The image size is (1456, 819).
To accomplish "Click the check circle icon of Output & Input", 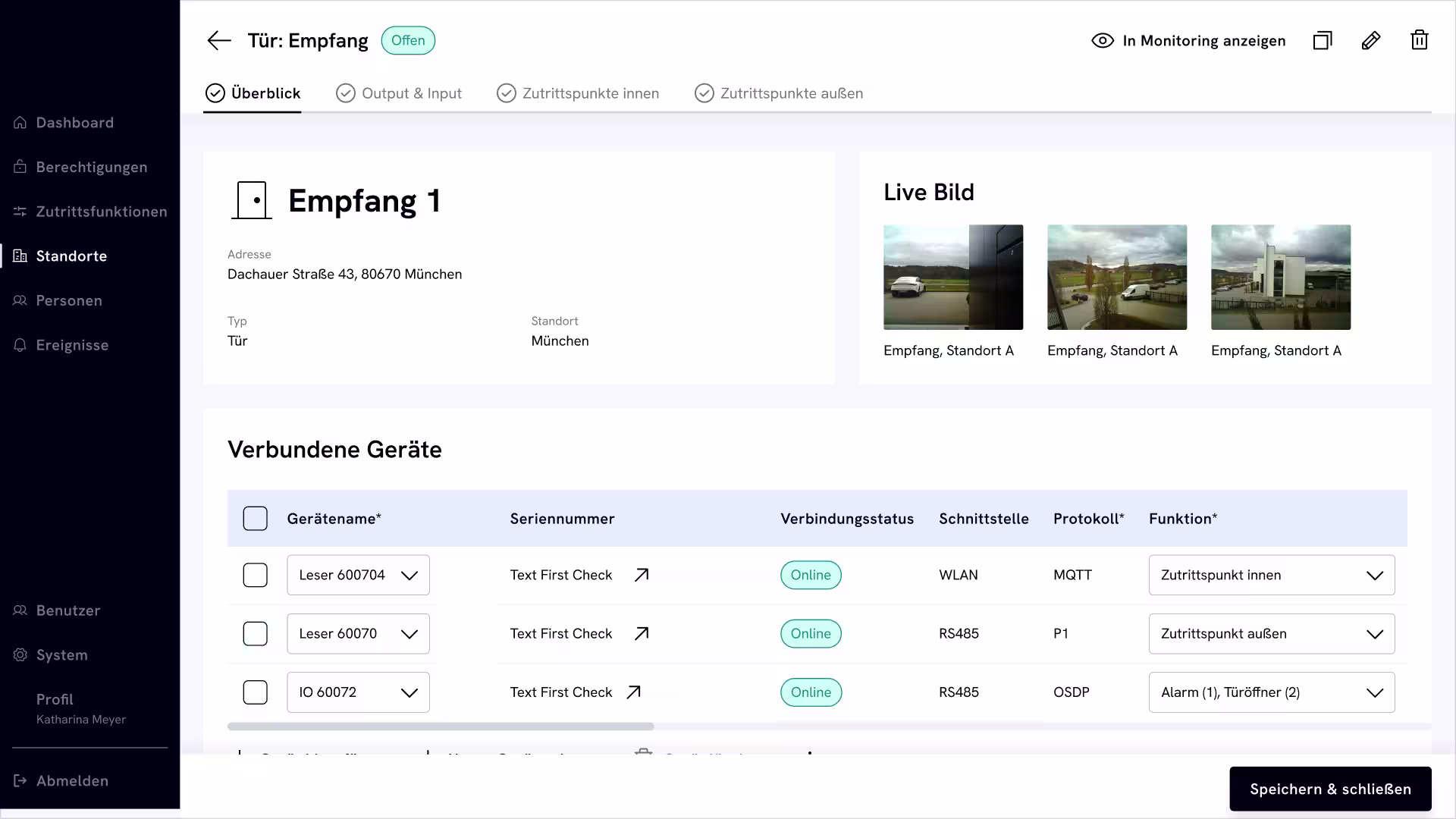I will point(346,93).
